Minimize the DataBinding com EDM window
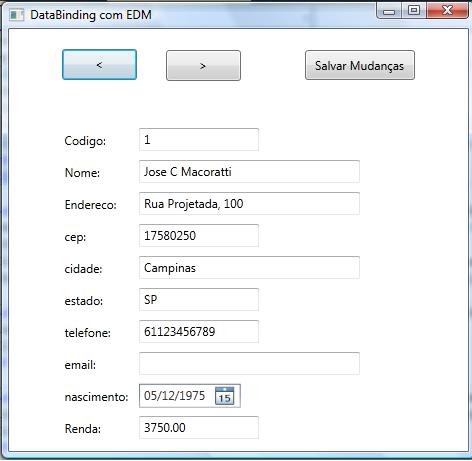Viewport: 472px width, 461px height. 389,11
